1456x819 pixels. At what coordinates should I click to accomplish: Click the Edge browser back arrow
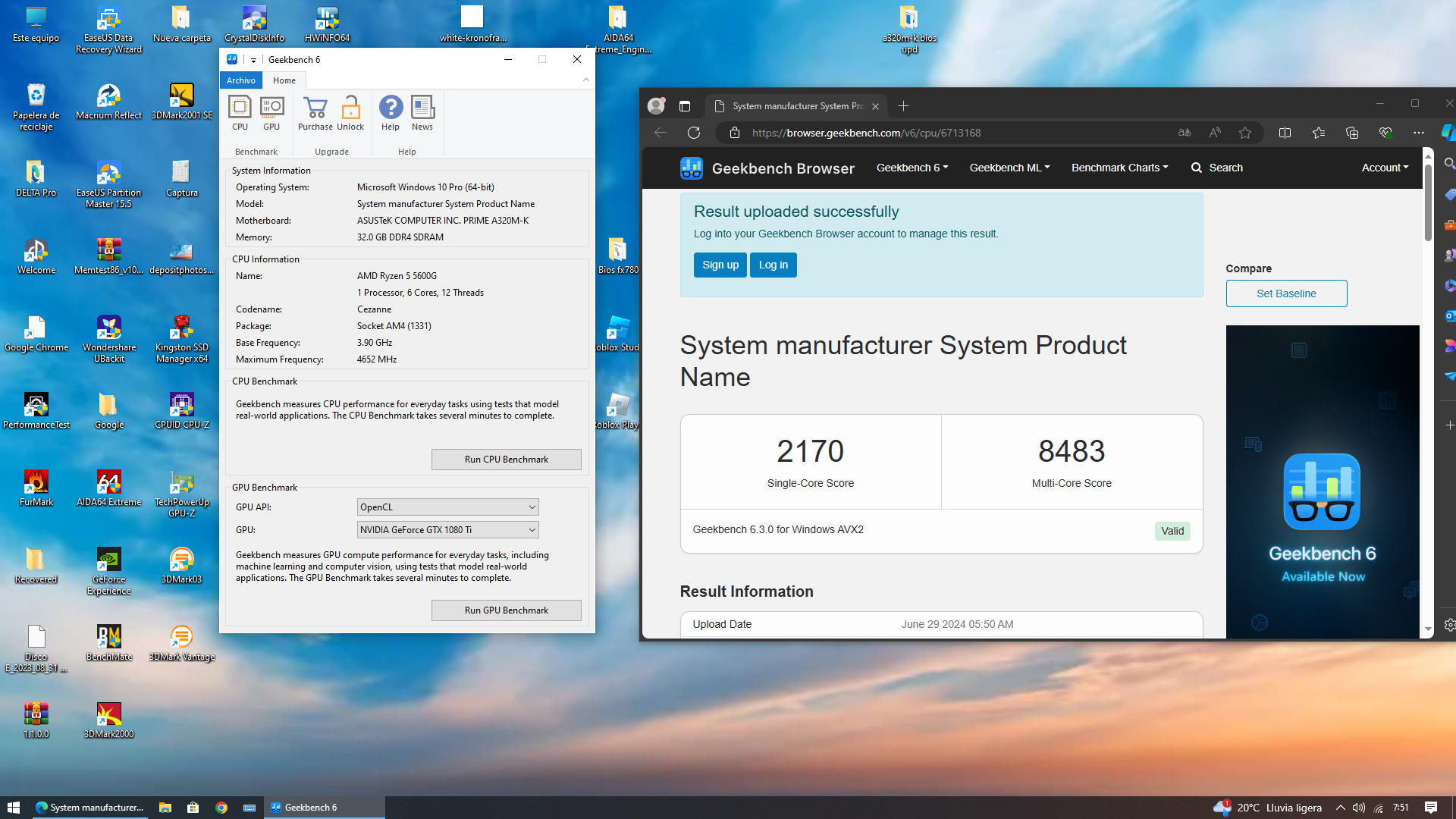661,133
